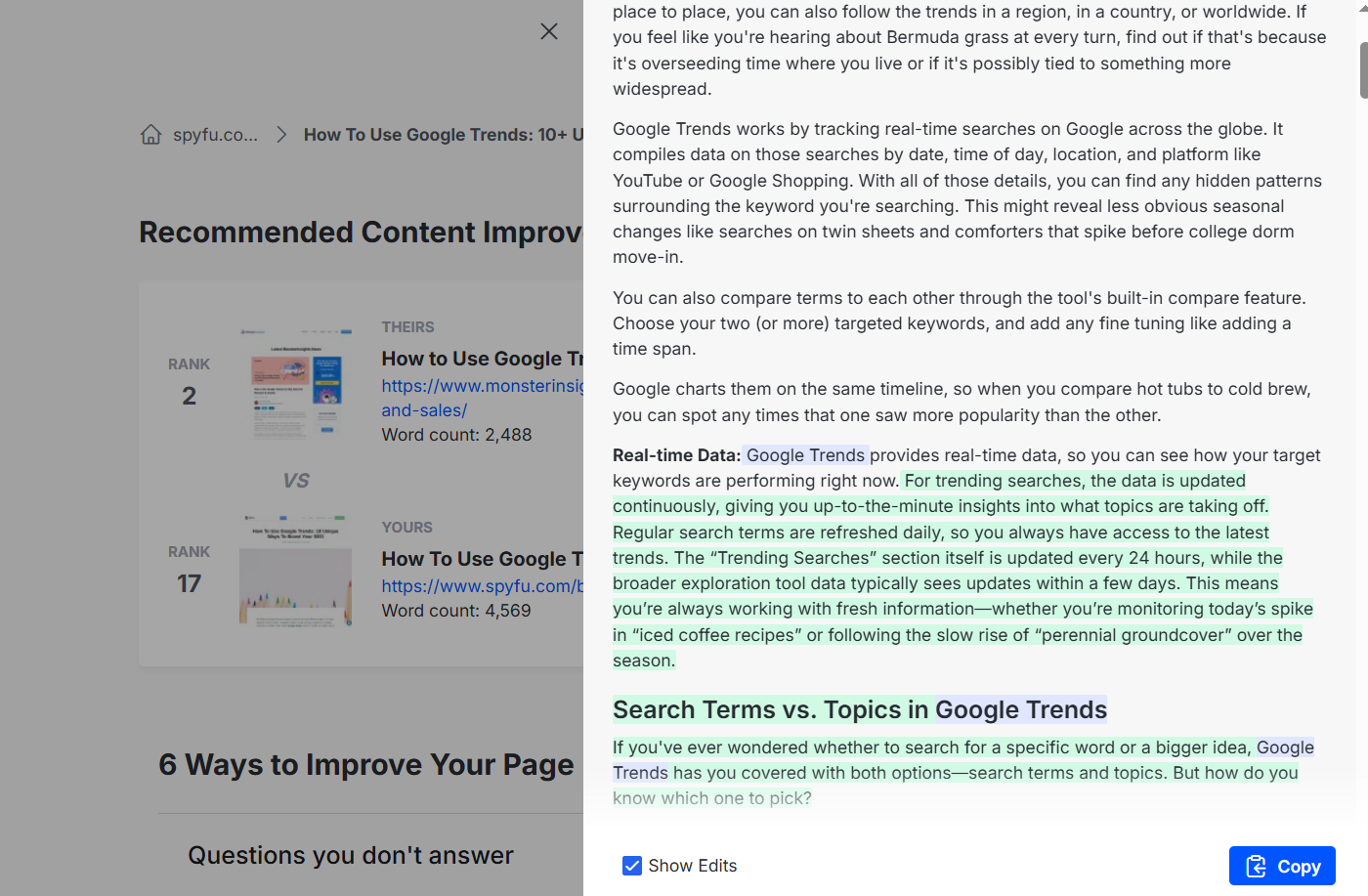Click the rank number 2 label
The width and height of the screenshot is (1368, 896).
(189, 396)
